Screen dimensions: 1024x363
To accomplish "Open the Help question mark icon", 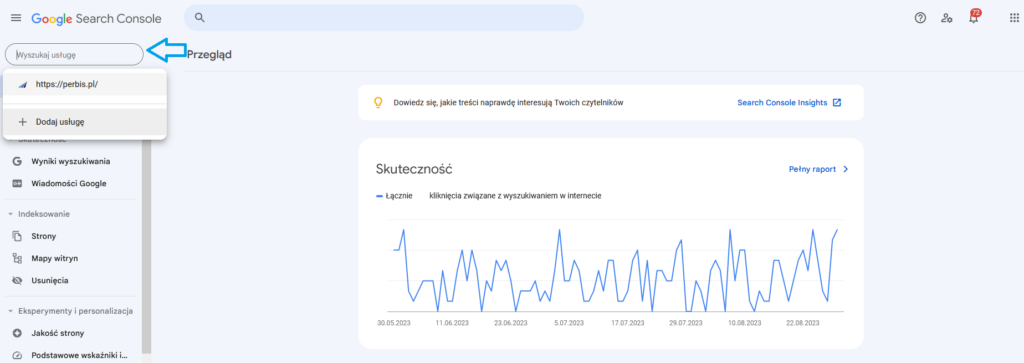I will [920, 18].
